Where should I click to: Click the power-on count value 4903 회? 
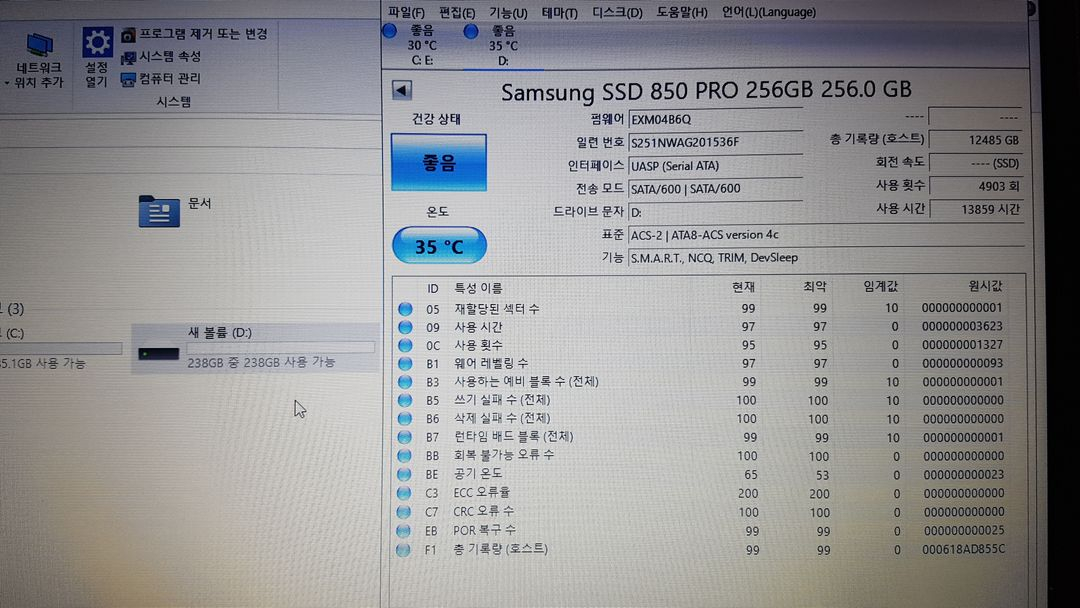coord(975,186)
